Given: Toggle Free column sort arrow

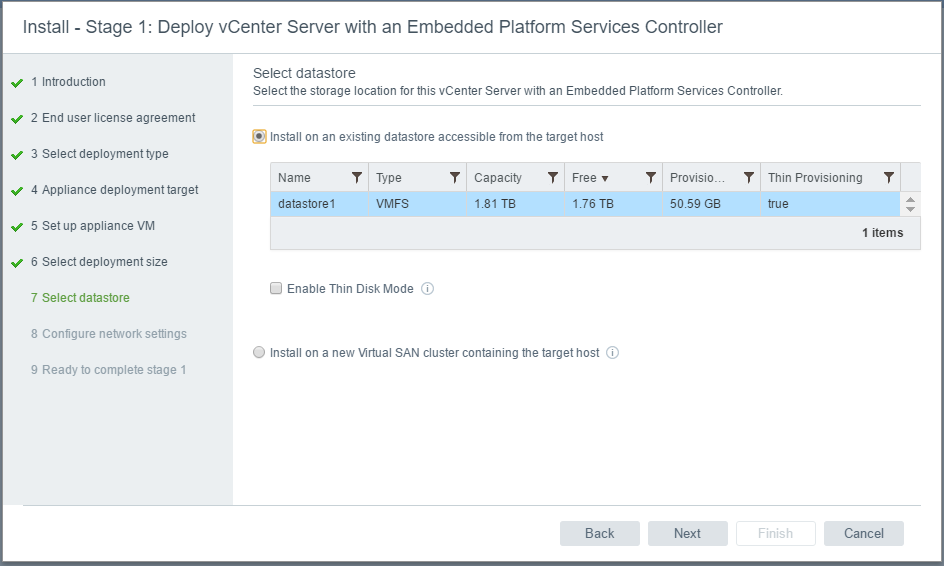Looking at the screenshot, I should point(605,178).
